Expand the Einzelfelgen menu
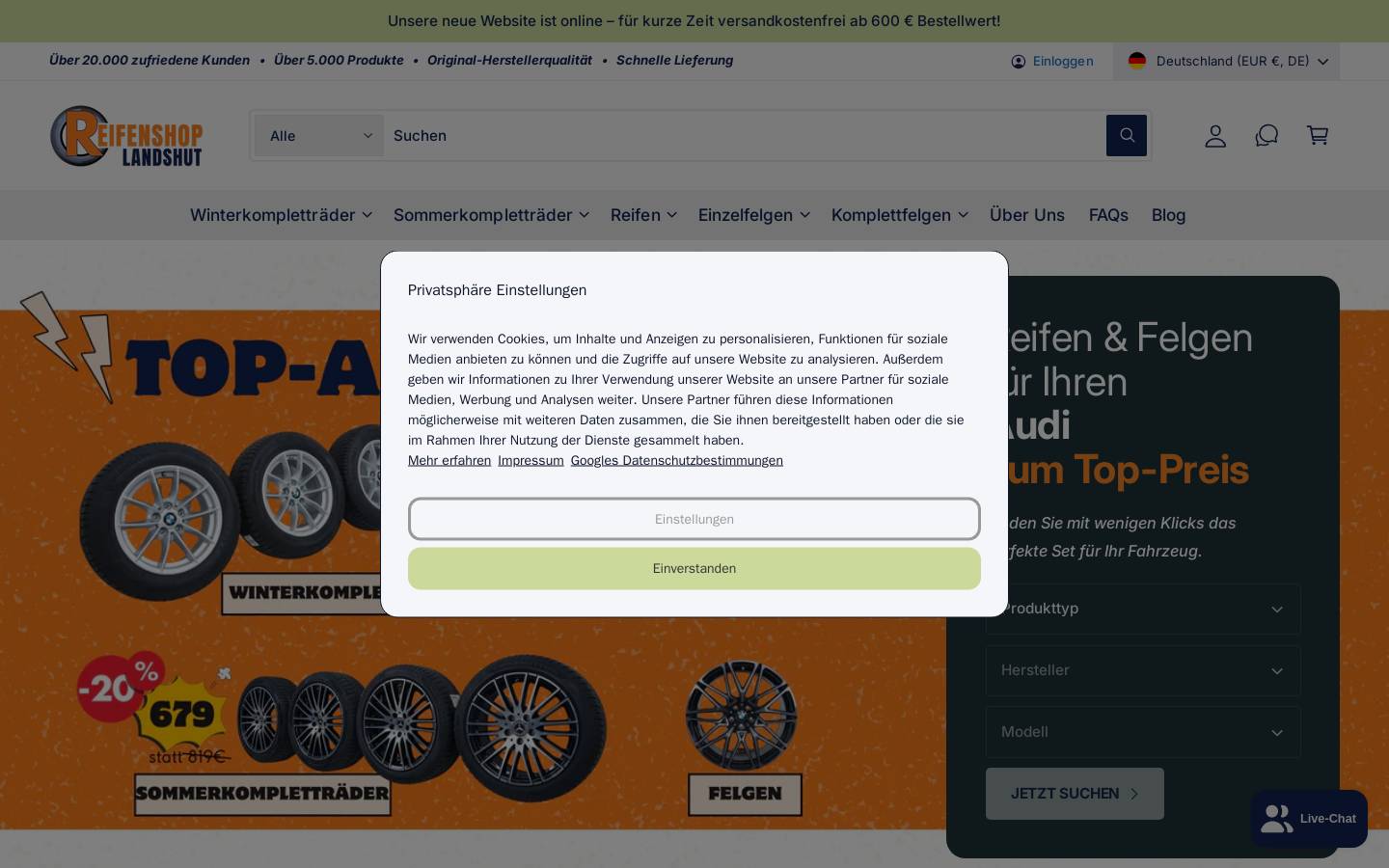Viewport: 1389px width, 868px height. 753,215
